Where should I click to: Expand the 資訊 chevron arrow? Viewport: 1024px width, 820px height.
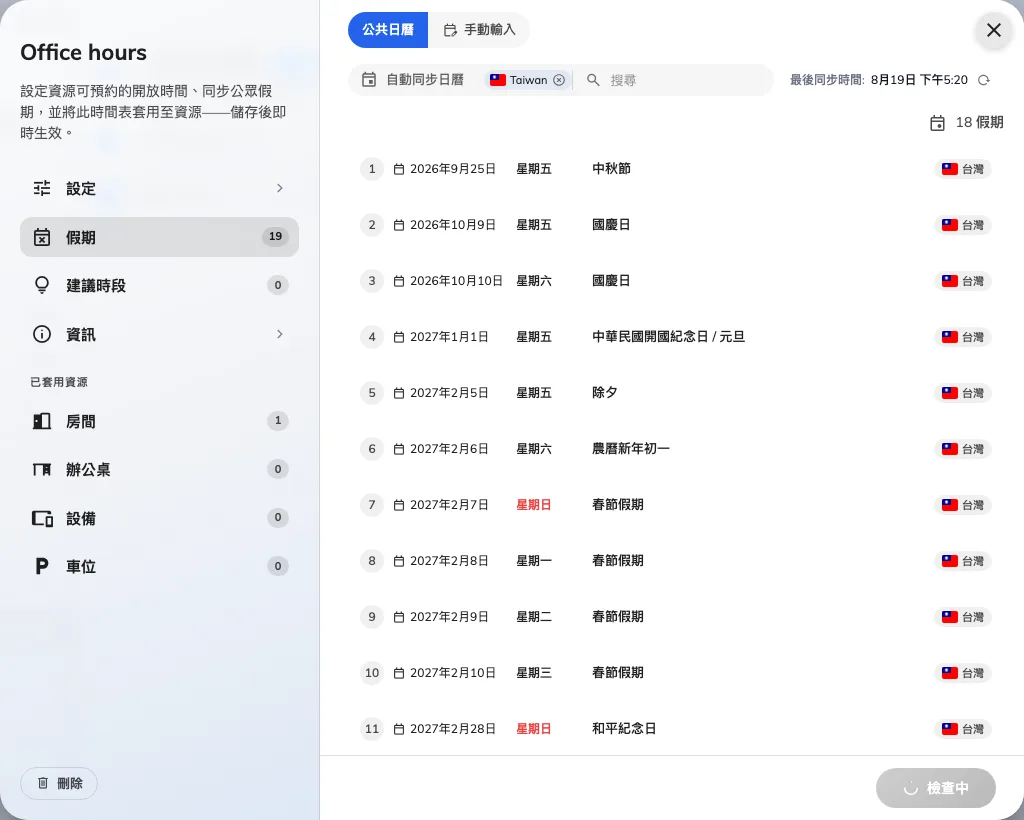[280, 334]
